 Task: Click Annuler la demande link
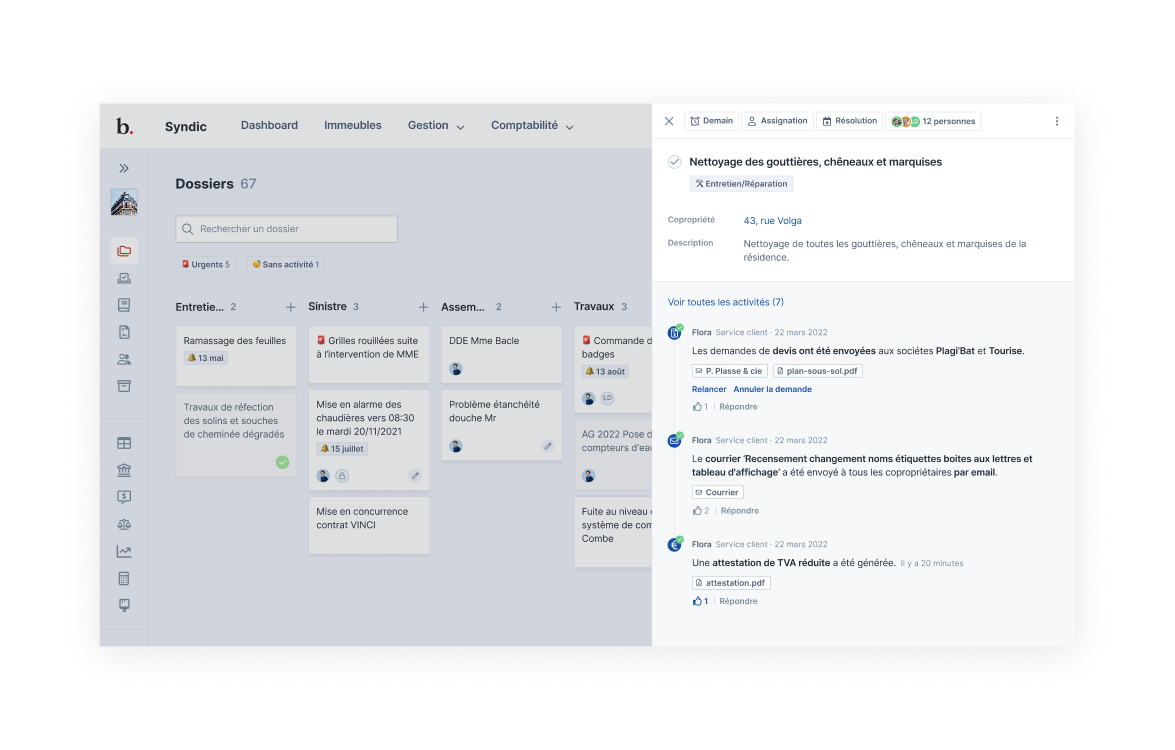click(x=773, y=390)
